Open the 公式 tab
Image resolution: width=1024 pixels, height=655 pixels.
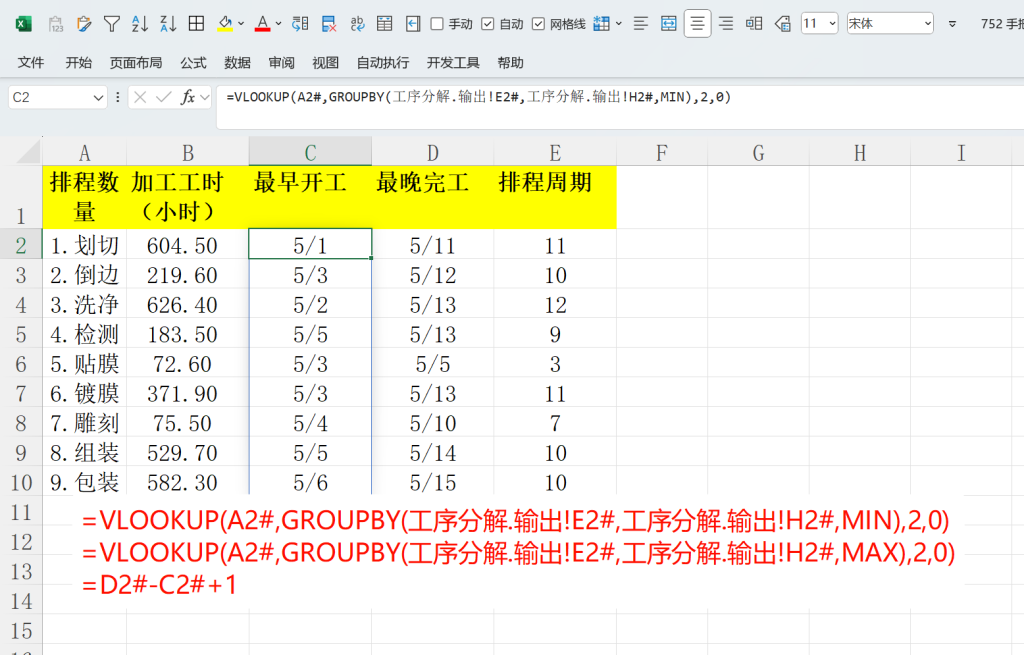tap(193, 63)
